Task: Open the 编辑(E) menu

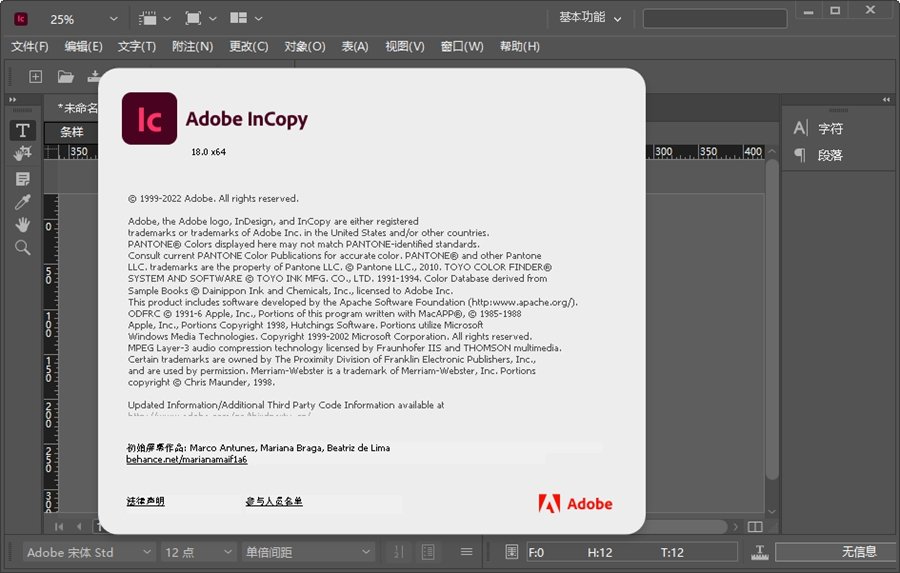Action: point(83,47)
